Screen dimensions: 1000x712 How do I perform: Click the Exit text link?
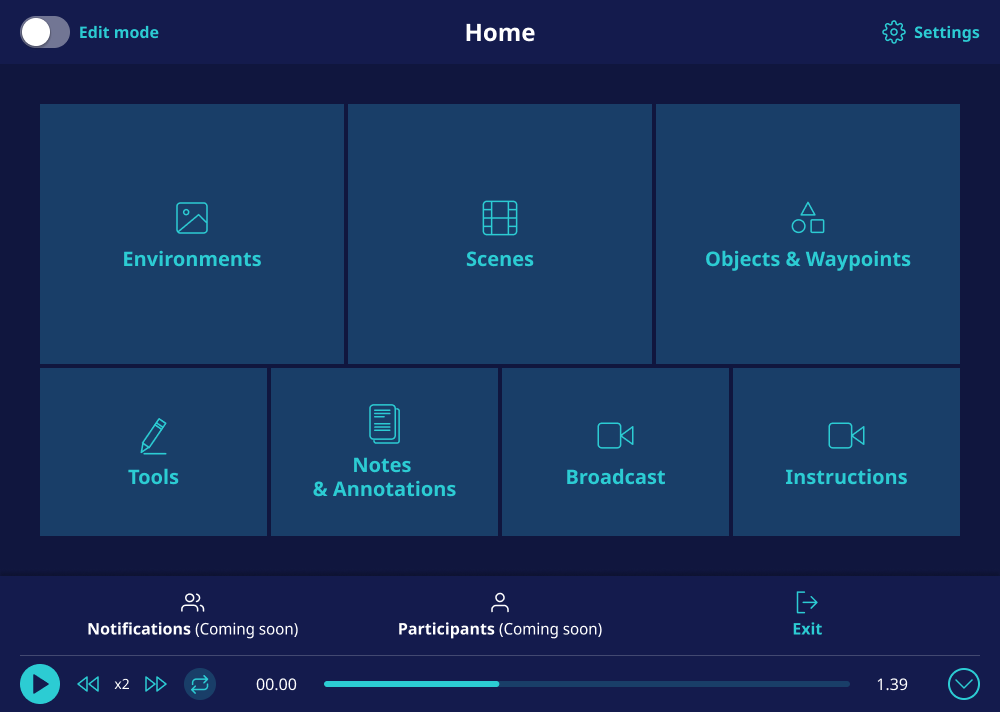(807, 629)
